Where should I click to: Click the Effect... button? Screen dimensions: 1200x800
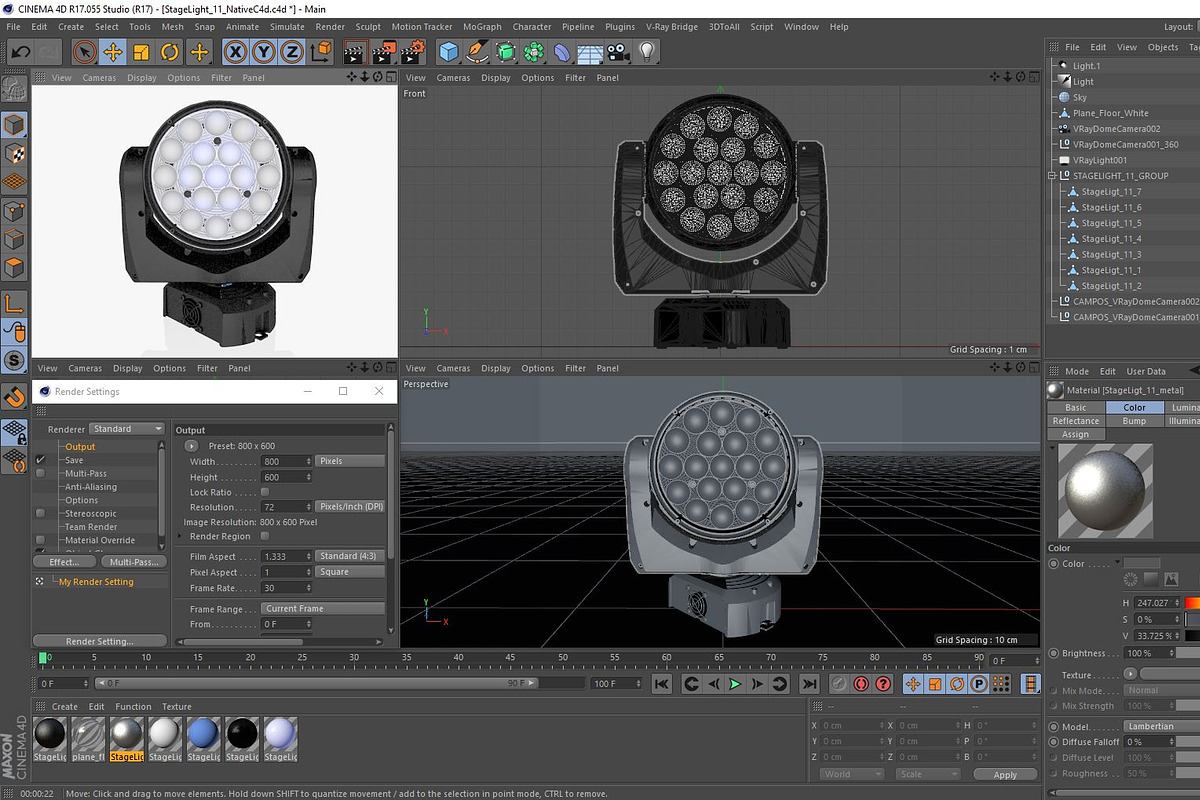64,562
